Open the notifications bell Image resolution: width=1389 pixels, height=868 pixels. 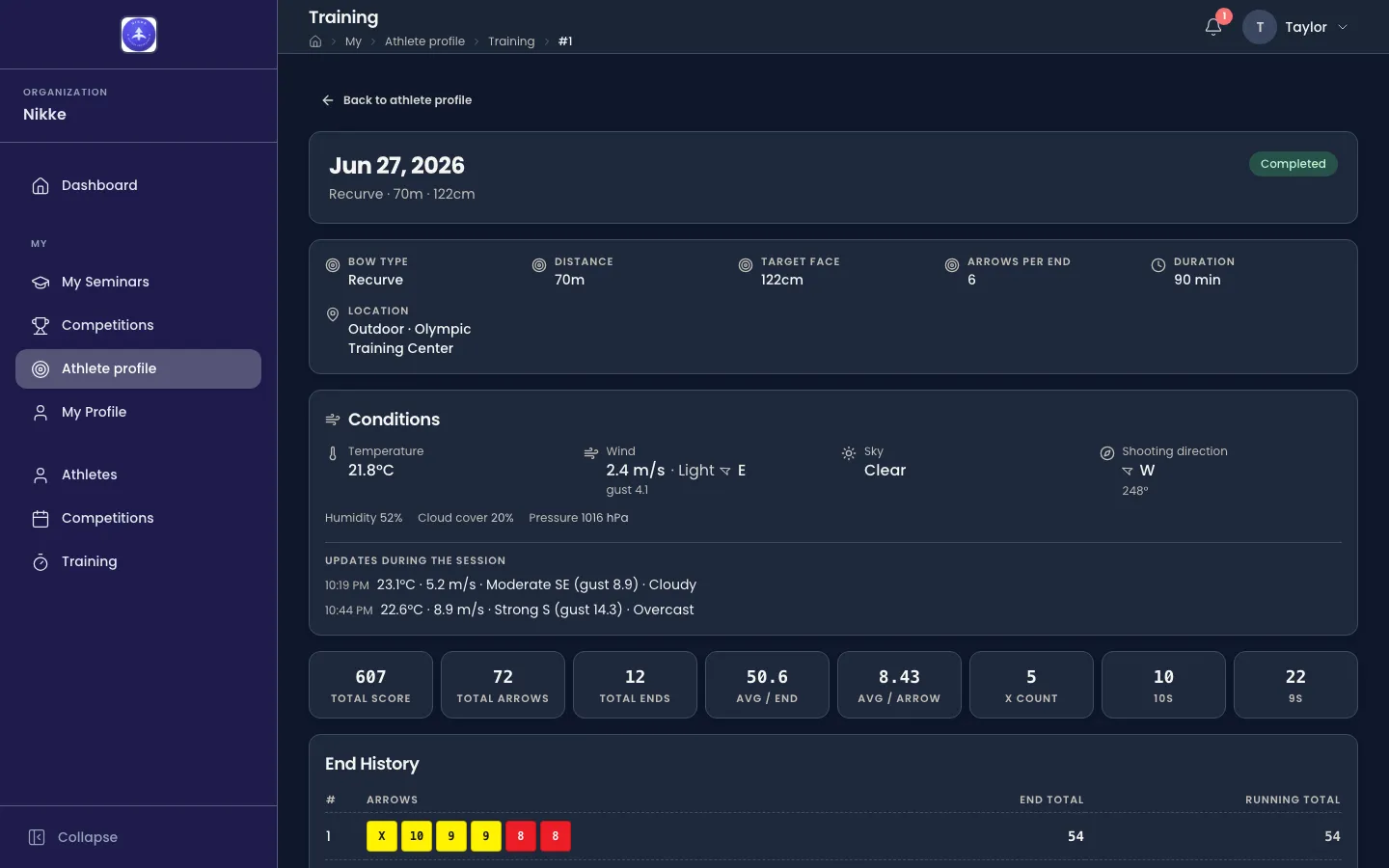[x=1213, y=27]
